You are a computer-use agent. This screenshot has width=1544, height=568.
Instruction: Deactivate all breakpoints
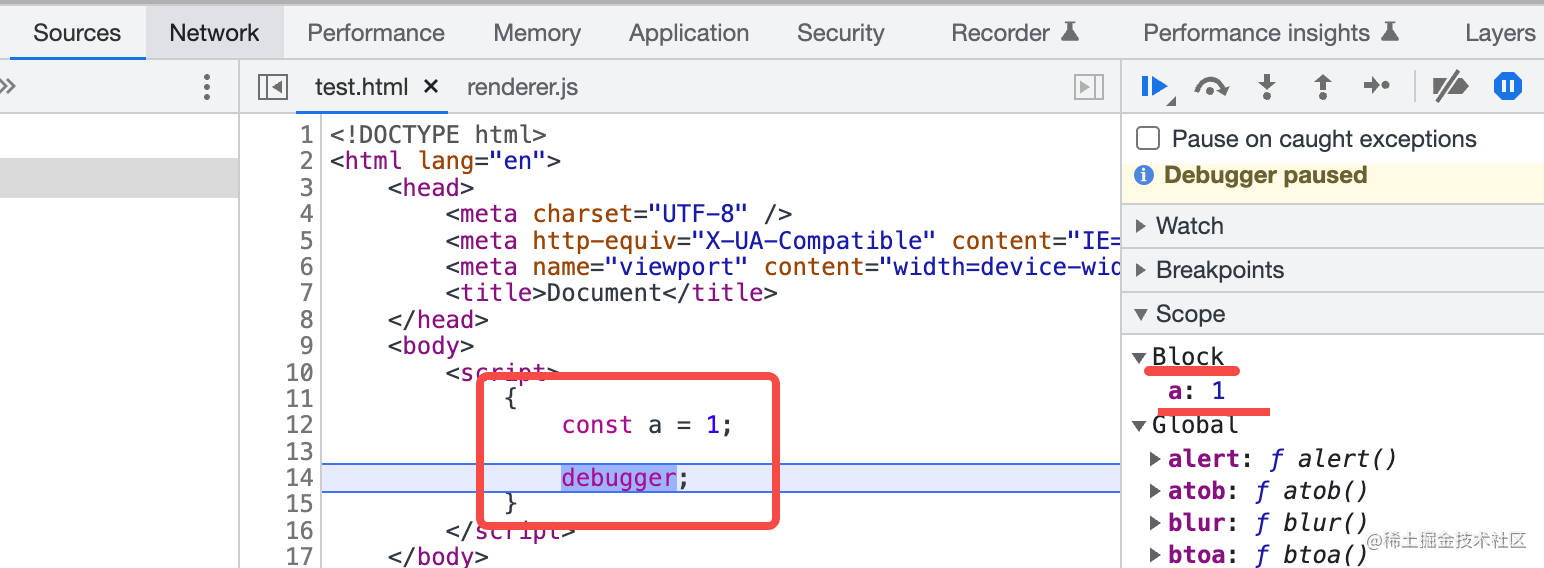click(1449, 87)
